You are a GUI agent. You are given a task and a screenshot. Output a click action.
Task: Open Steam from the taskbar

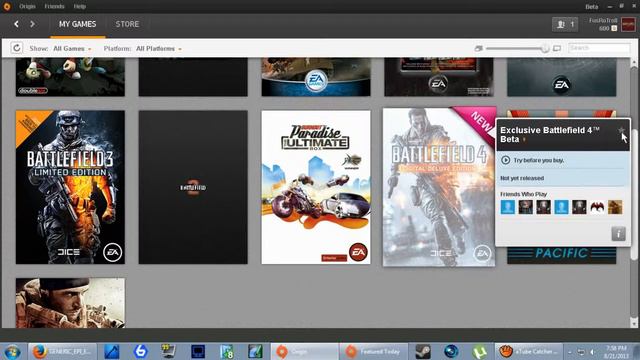coord(423,351)
